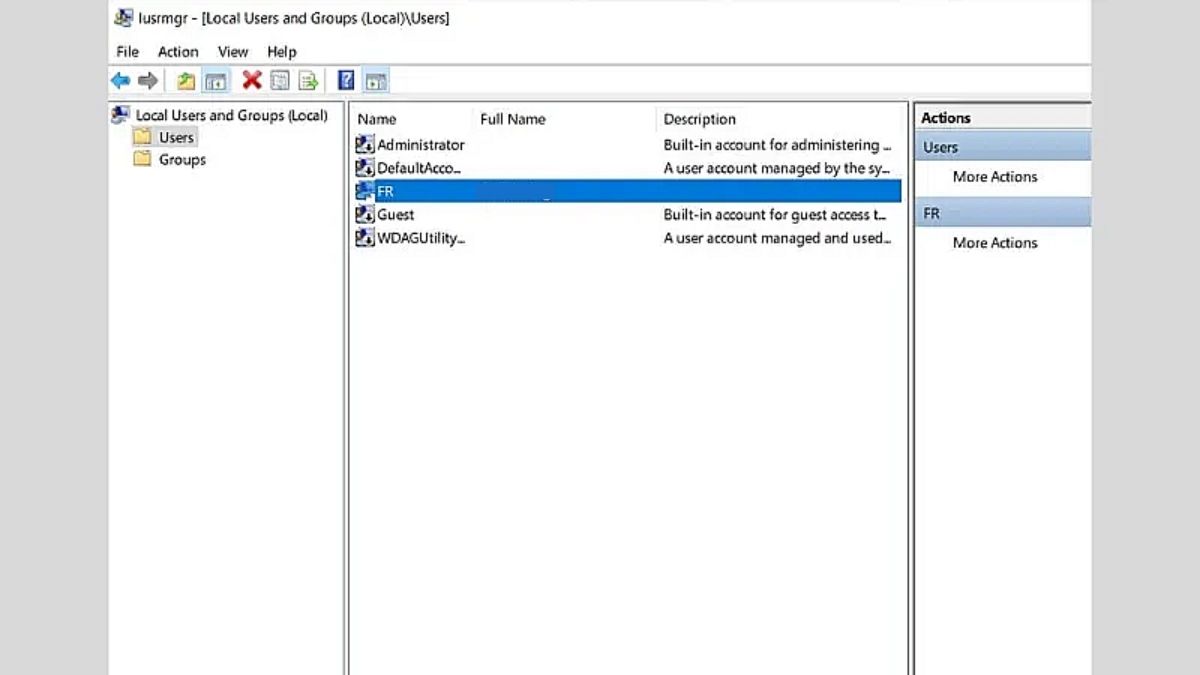The width and height of the screenshot is (1200, 675).
Task: Toggle the console tree pane button
Action: coord(216,81)
